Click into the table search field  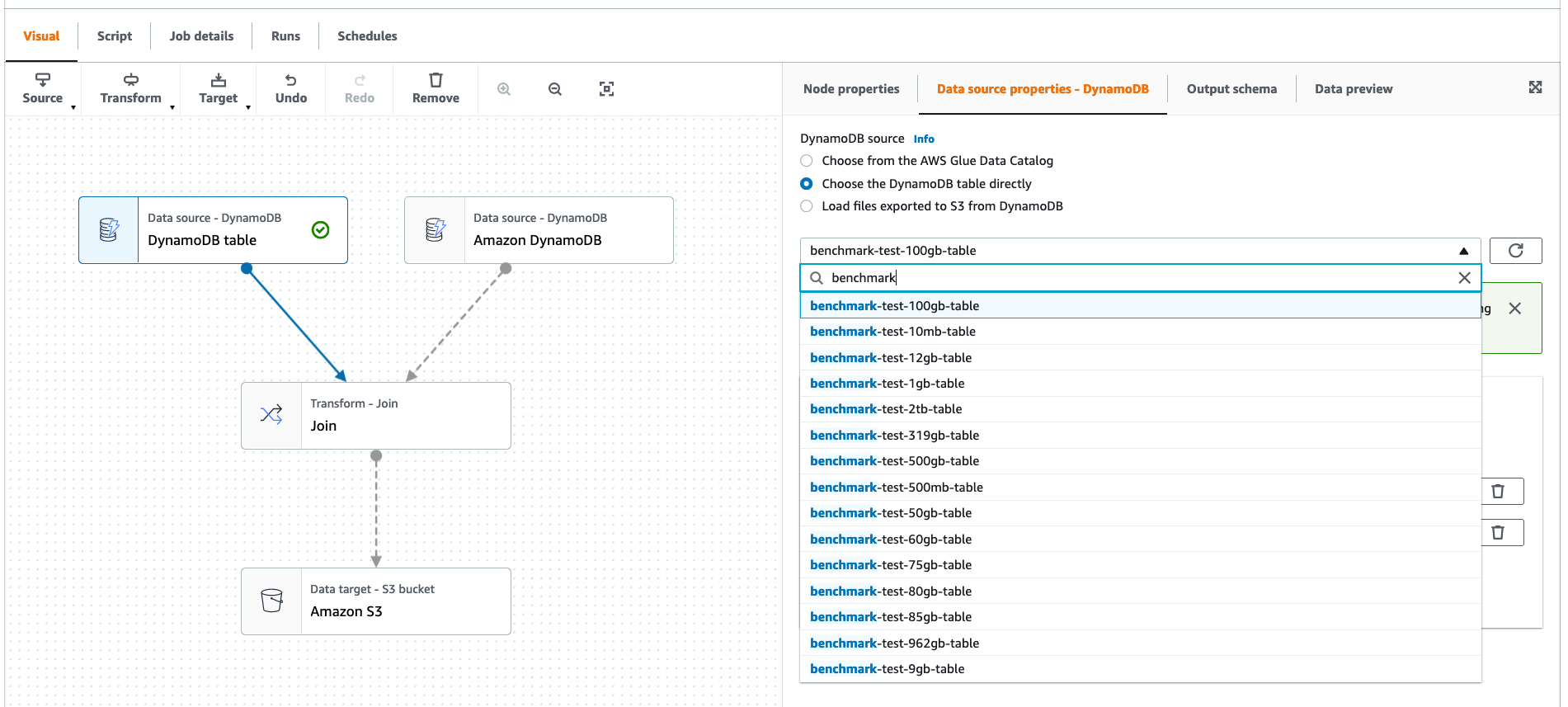[x=1141, y=278]
